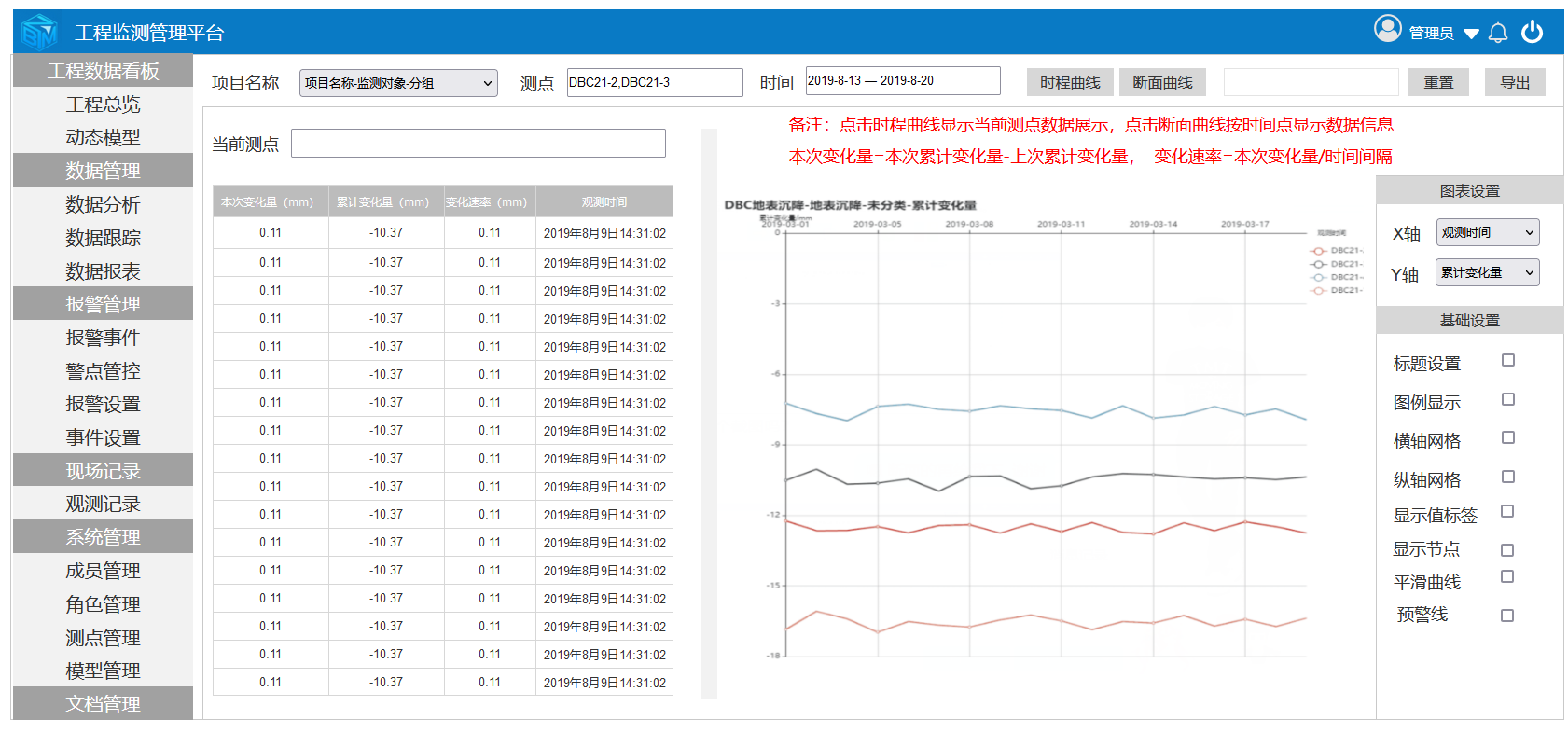
Task: Click the 导出 export button
Action: 1515,82
